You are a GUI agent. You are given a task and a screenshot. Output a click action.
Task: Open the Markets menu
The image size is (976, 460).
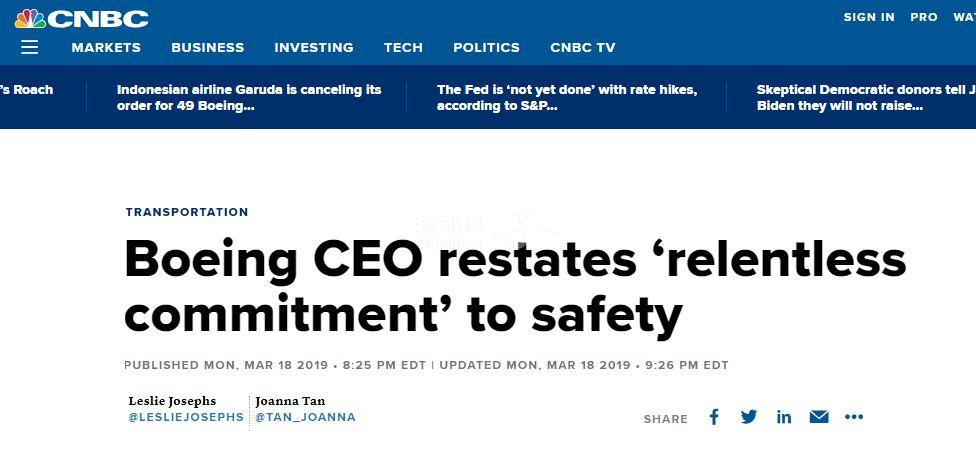[106, 47]
